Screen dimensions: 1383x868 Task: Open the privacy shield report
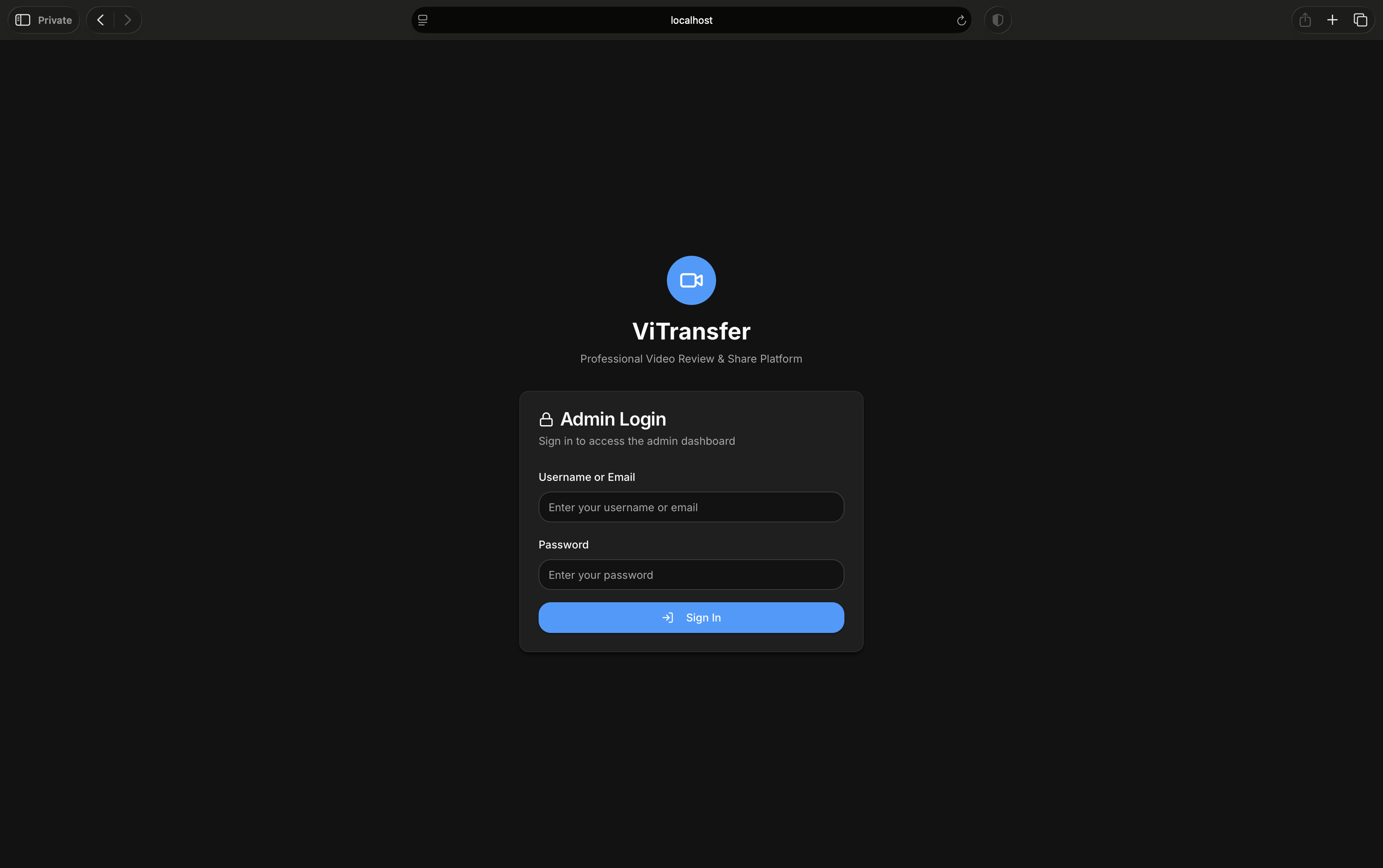(x=998, y=20)
